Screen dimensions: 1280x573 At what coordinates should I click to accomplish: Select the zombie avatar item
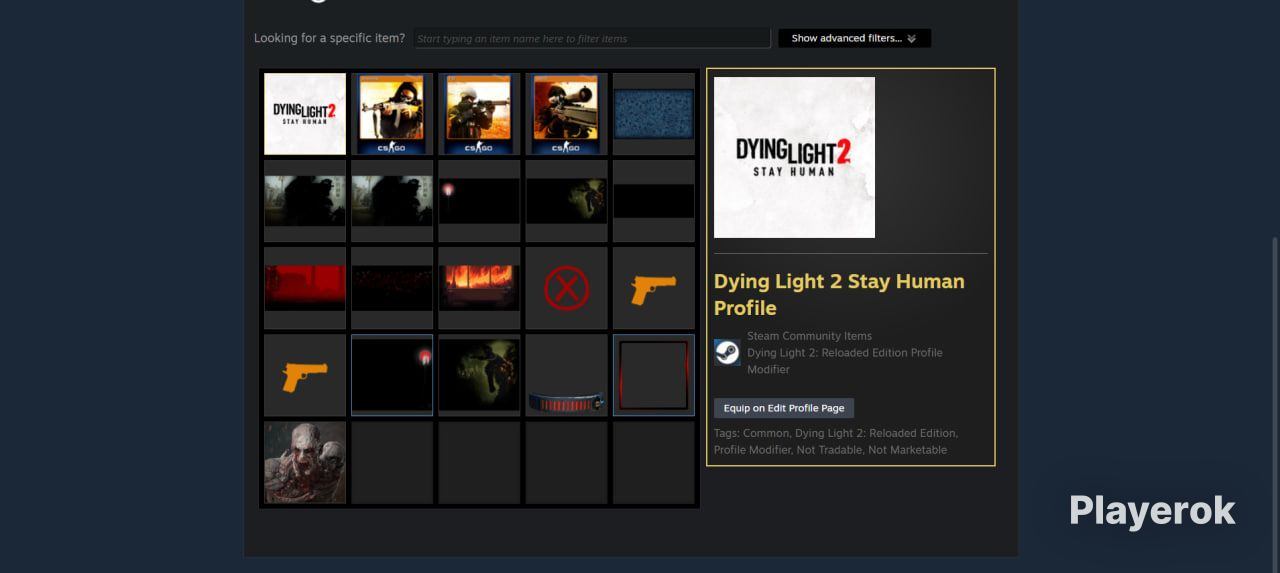(x=305, y=462)
